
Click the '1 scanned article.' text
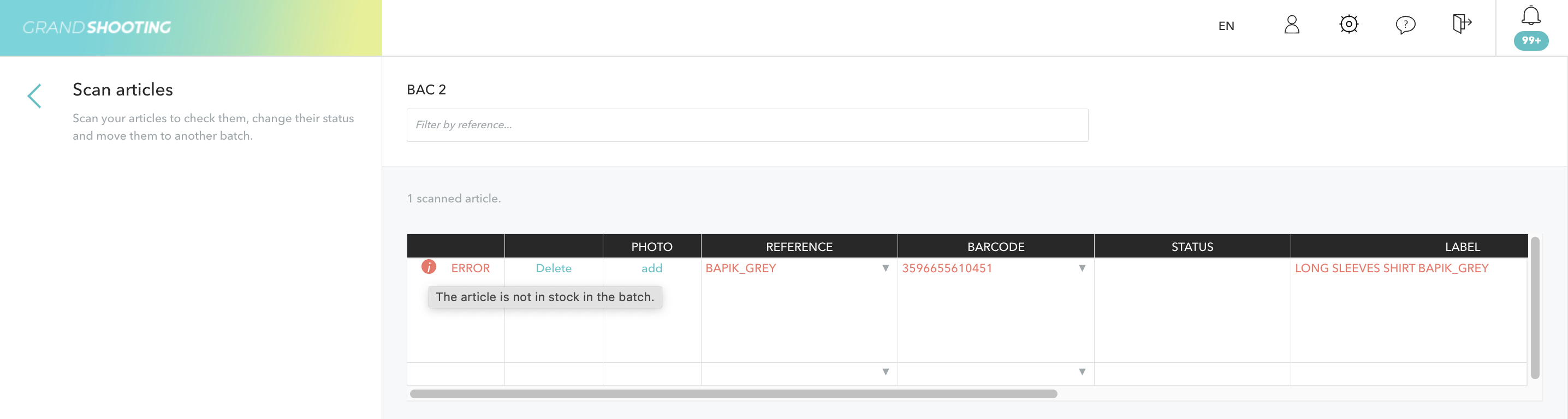click(x=454, y=199)
